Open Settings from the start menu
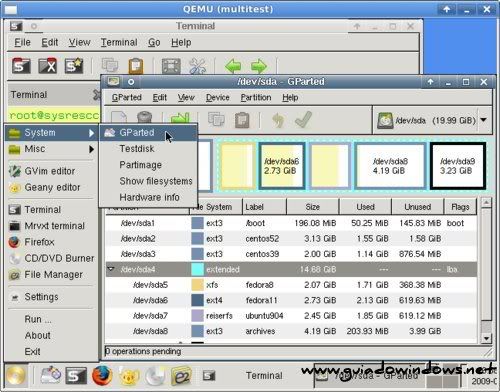Viewport: 500px width, 392px height. 41,297
